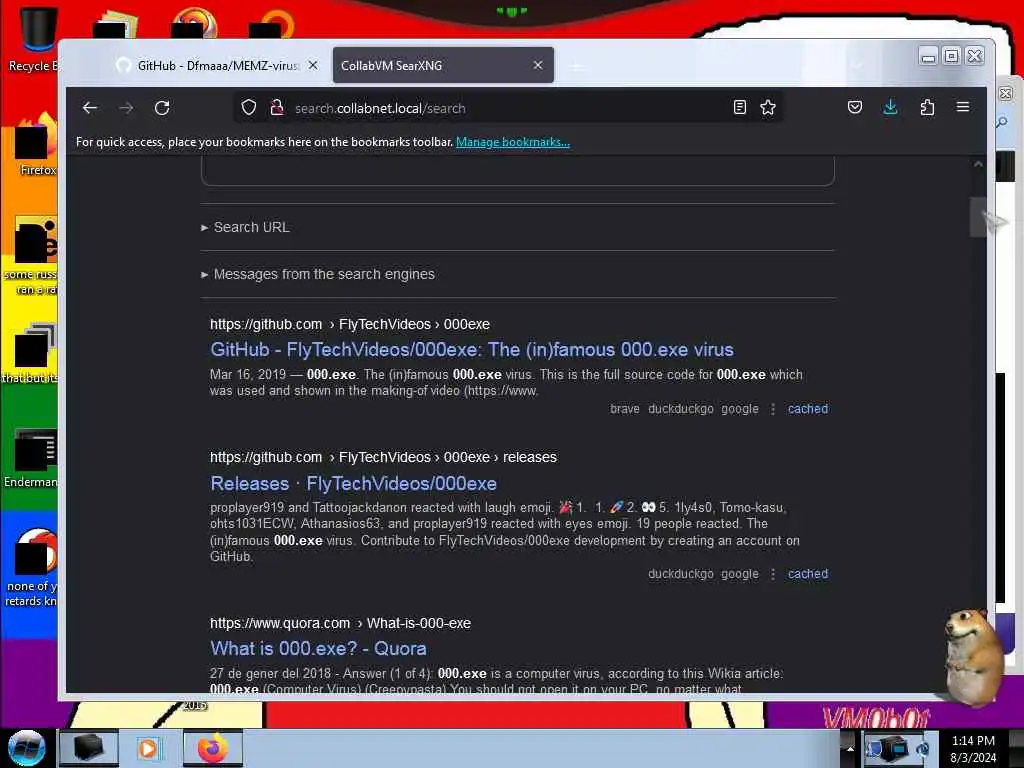Go back with the browser back arrow
This screenshot has width=1024, height=768.
click(90, 108)
